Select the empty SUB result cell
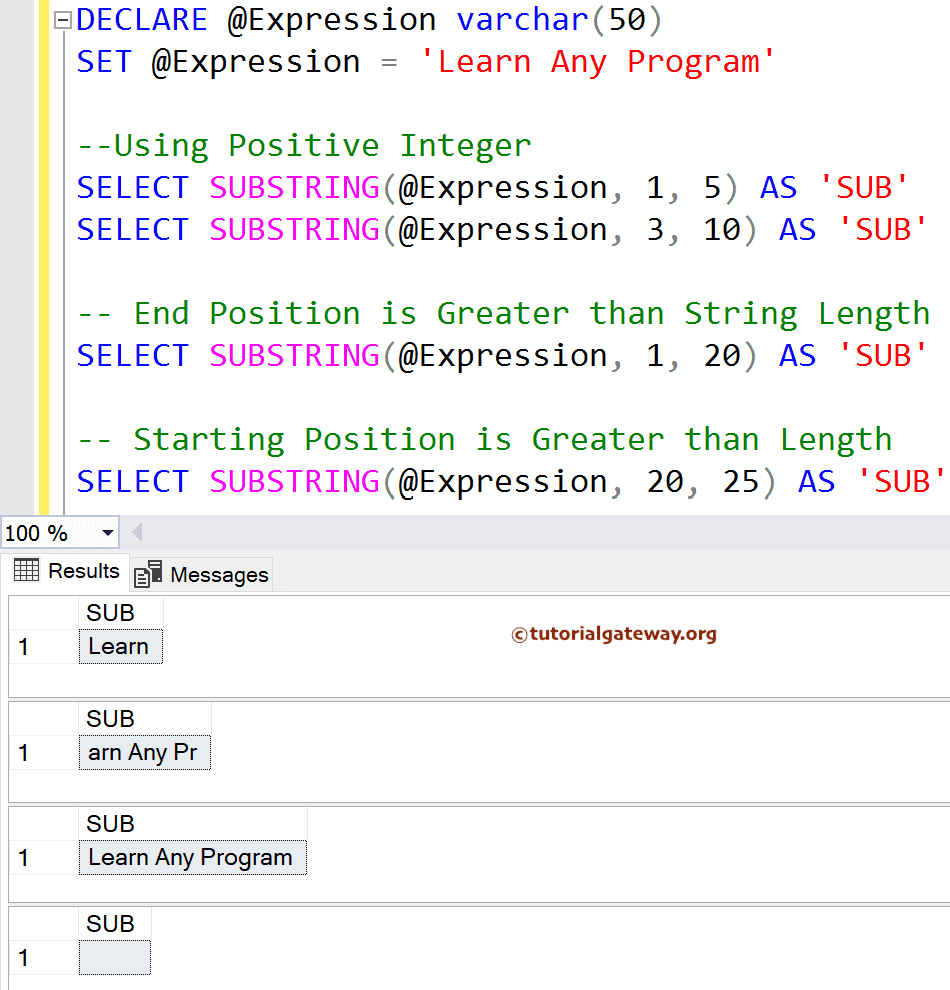950x990 pixels. (113, 957)
